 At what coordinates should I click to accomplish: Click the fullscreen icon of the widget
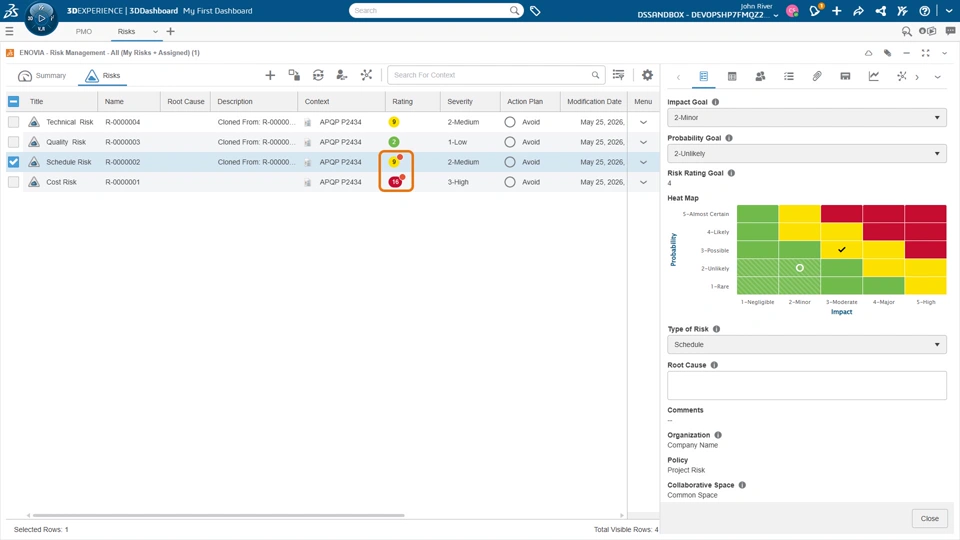click(x=925, y=53)
